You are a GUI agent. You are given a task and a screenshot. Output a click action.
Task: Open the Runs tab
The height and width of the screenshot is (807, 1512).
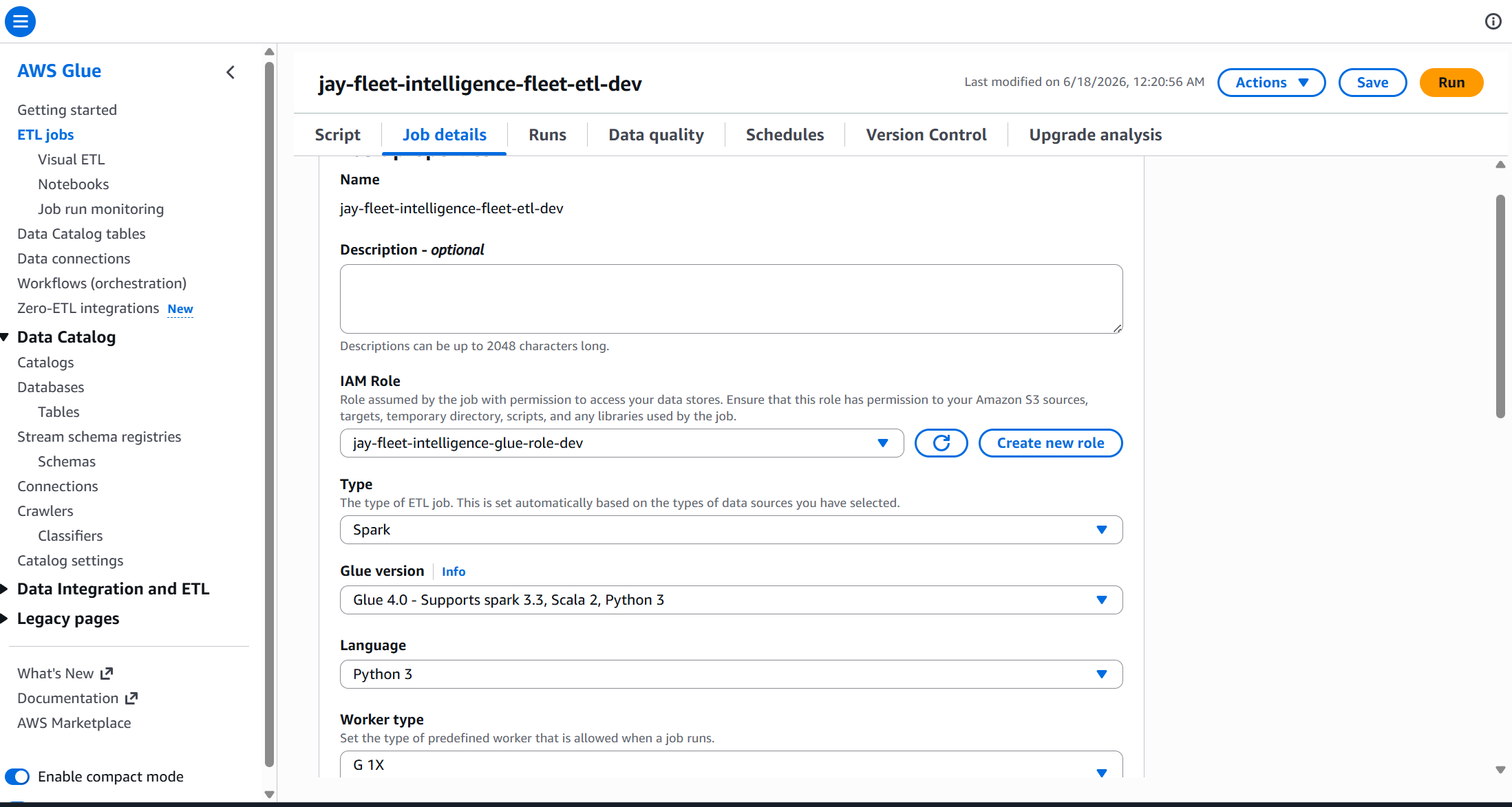point(547,135)
